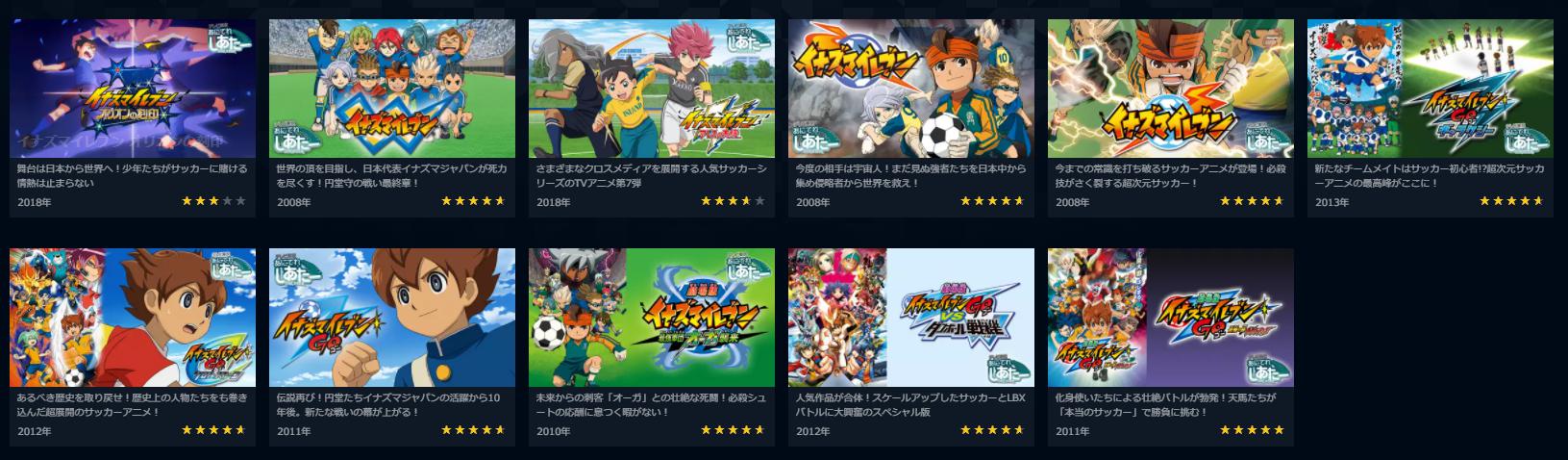Image resolution: width=1568 pixels, height=460 pixels.
Task: Click the description starting with 舞台は日本から世界へ
Action: point(133,175)
